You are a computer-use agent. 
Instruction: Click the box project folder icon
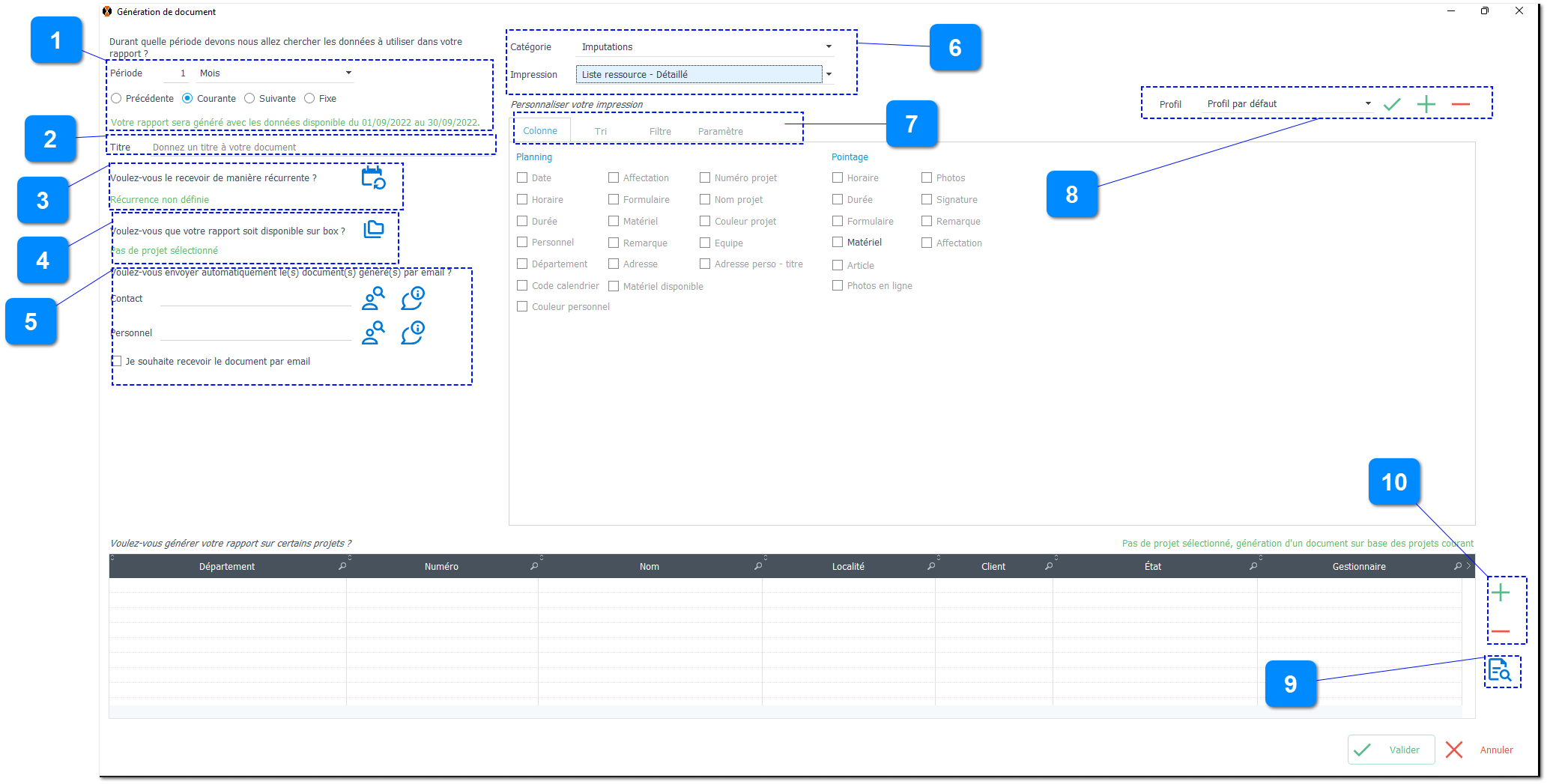coord(373,229)
